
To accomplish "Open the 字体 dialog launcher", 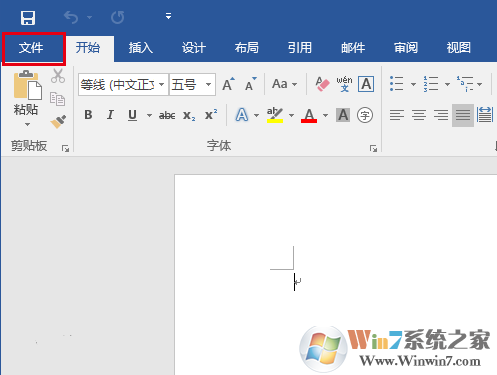I will [x=373, y=149].
